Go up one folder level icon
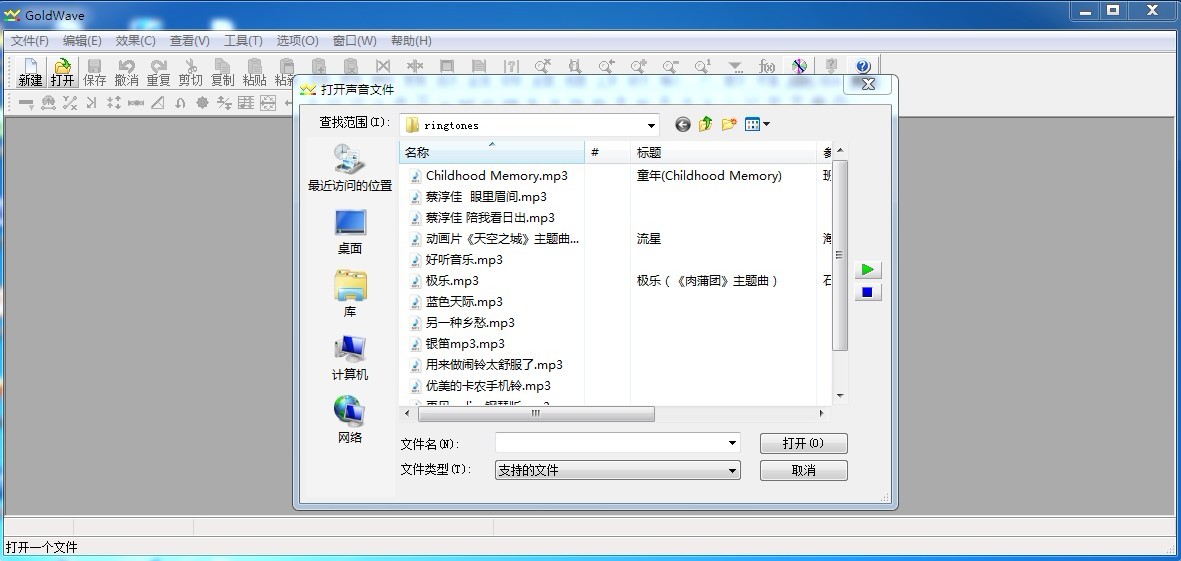The width and height of the screenshot is (1181, 561). point(706,124)
